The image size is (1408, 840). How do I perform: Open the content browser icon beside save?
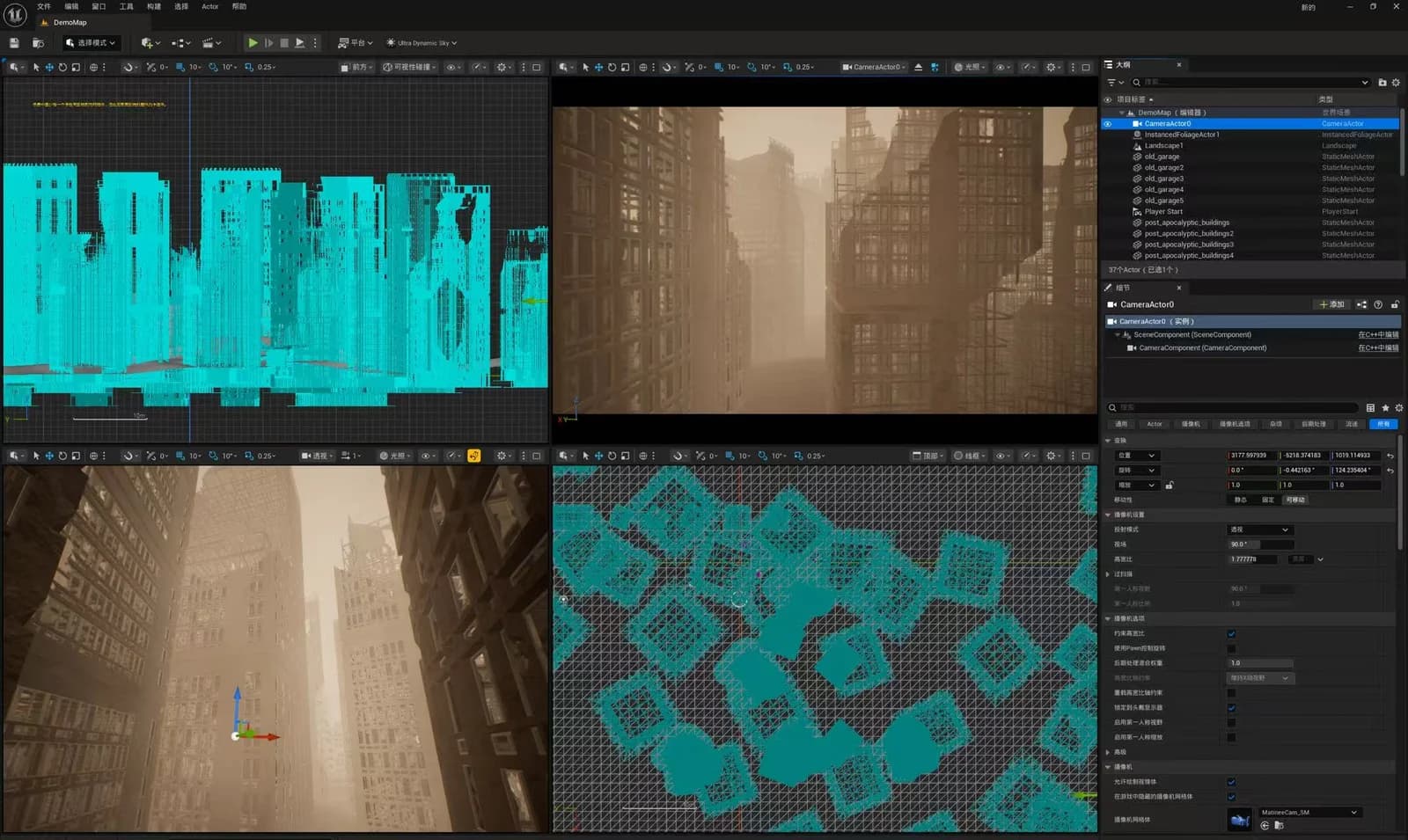[x=38, y=42]
